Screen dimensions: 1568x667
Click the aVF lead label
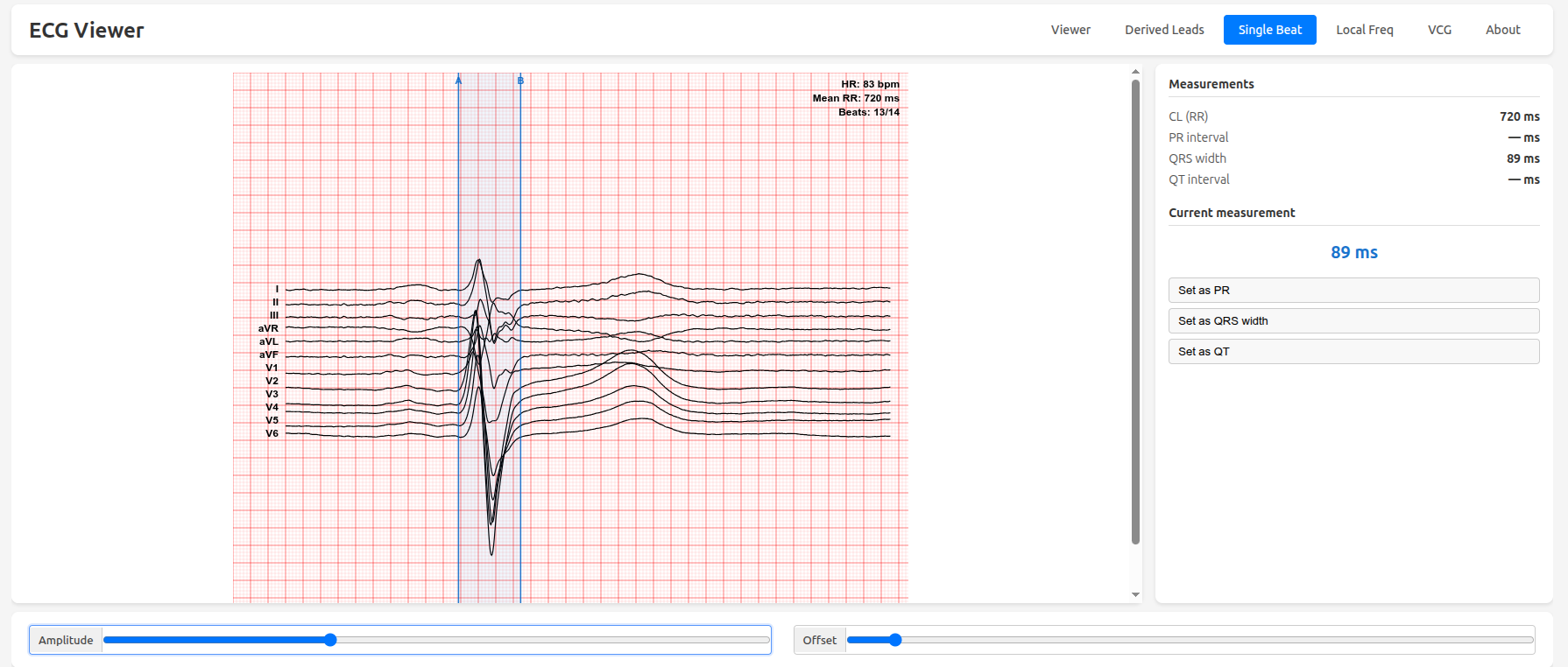coord(268,355)
